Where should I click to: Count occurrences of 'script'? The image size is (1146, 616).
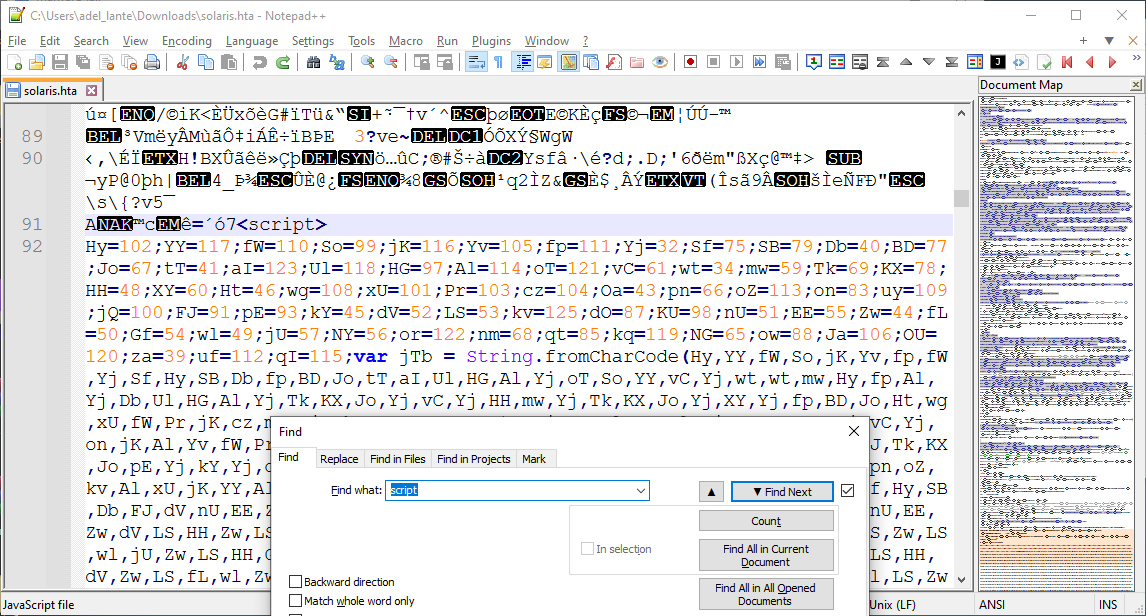[765, 520]
